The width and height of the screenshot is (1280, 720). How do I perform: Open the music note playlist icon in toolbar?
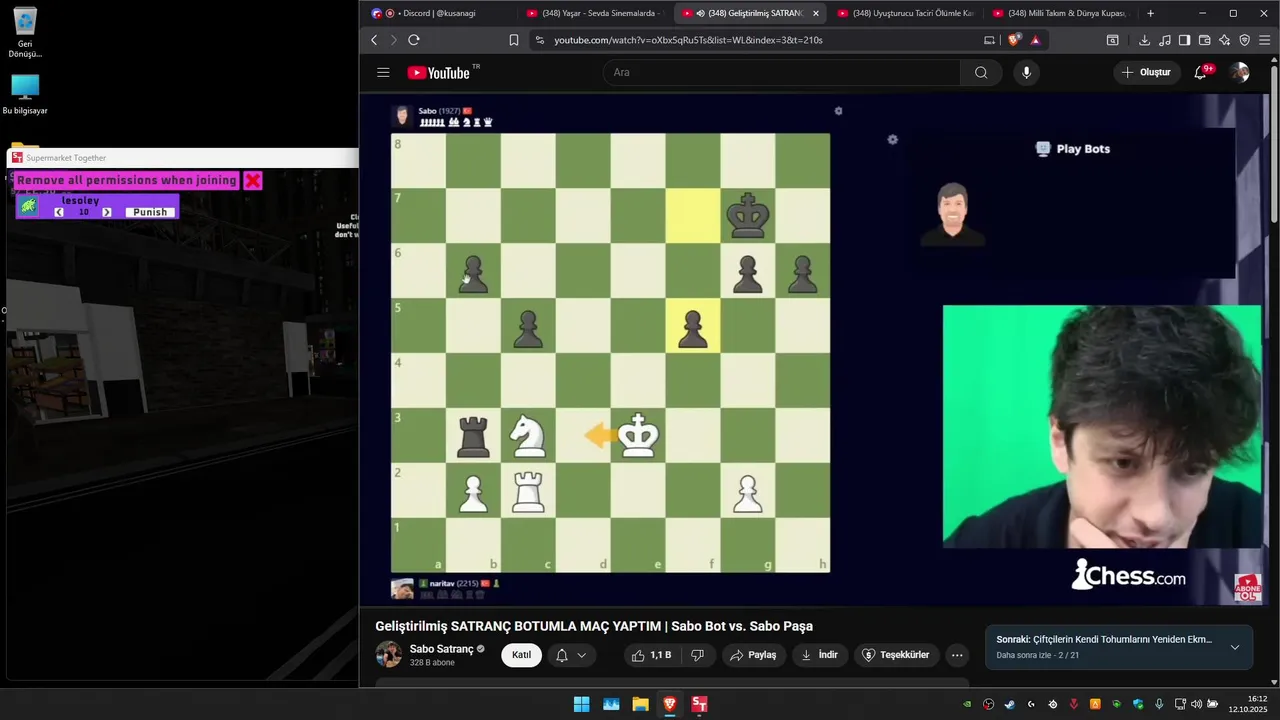coord(1165,40)
